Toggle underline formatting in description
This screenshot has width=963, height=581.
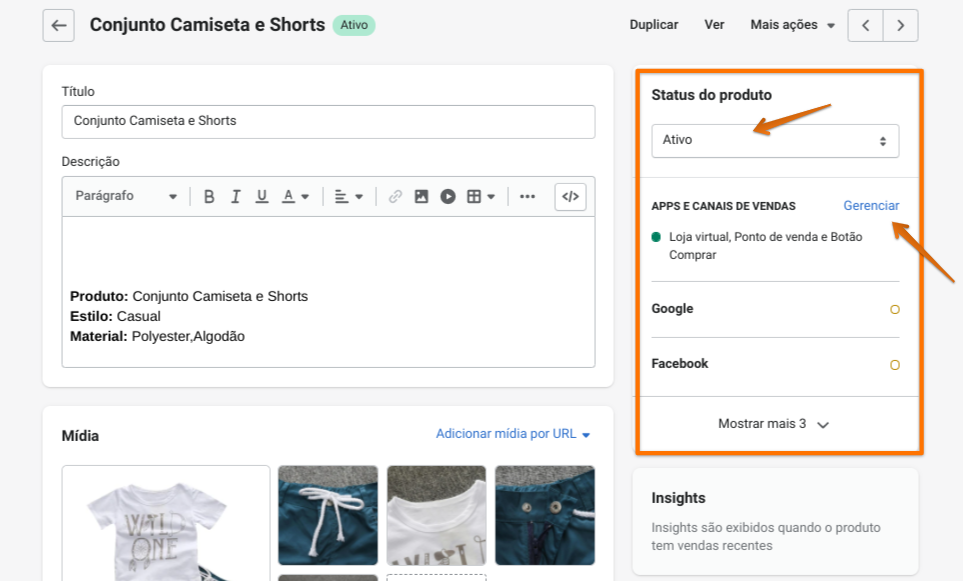(262, 197)
